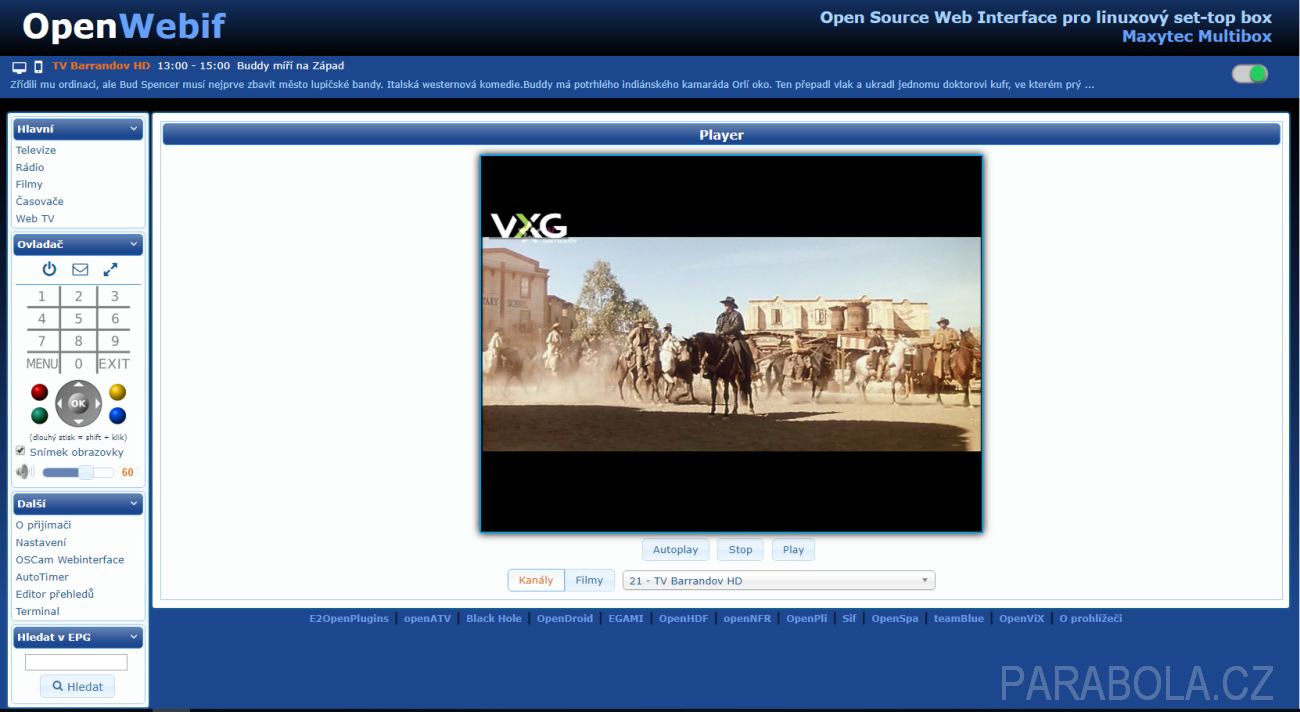Image resolution: width=1300 pixels, height=712 pixels.
Task: Open the send message envelope icon
Action: click(80, 269)
